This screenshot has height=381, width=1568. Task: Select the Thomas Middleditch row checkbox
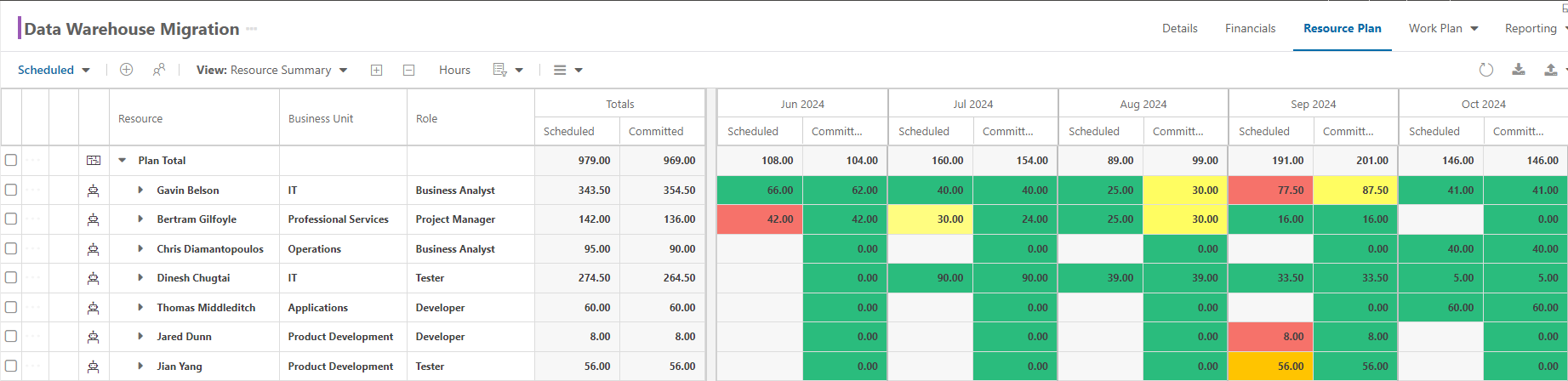[x=11, y=307]
